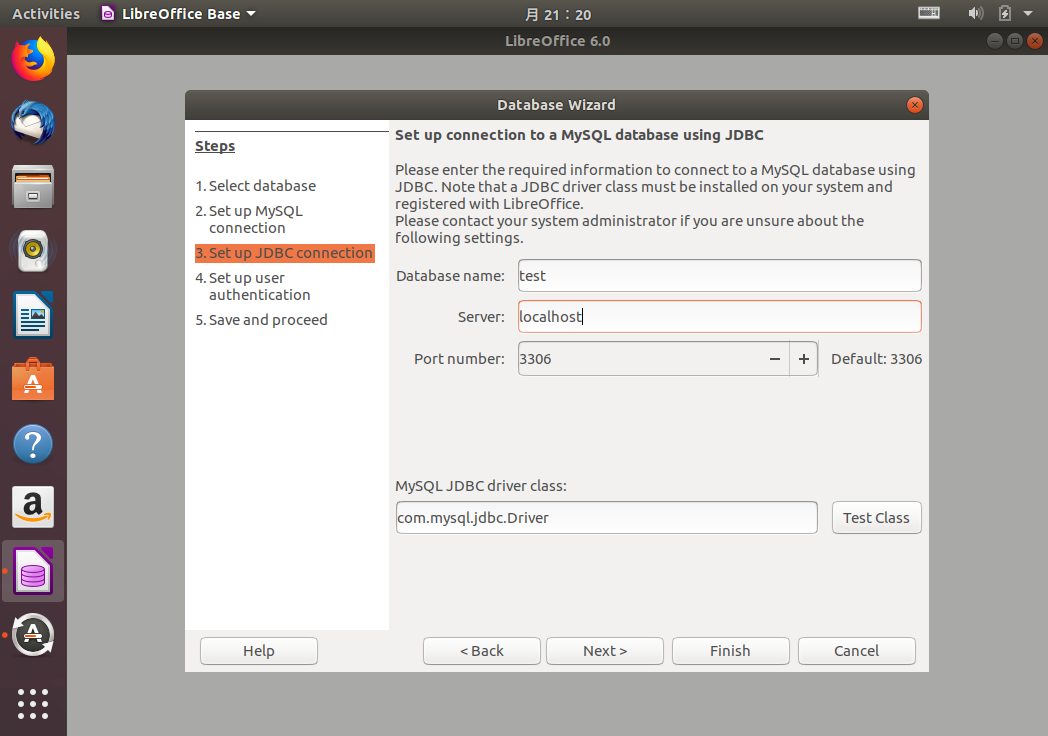
Task: Click the Steps heading
Action: [x=215, y=146]
